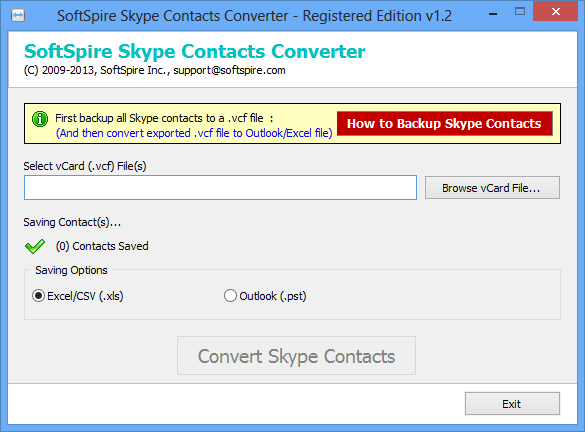585x432 pixels.
Task: Click the Saving Options group label
Action: (71, 270)
